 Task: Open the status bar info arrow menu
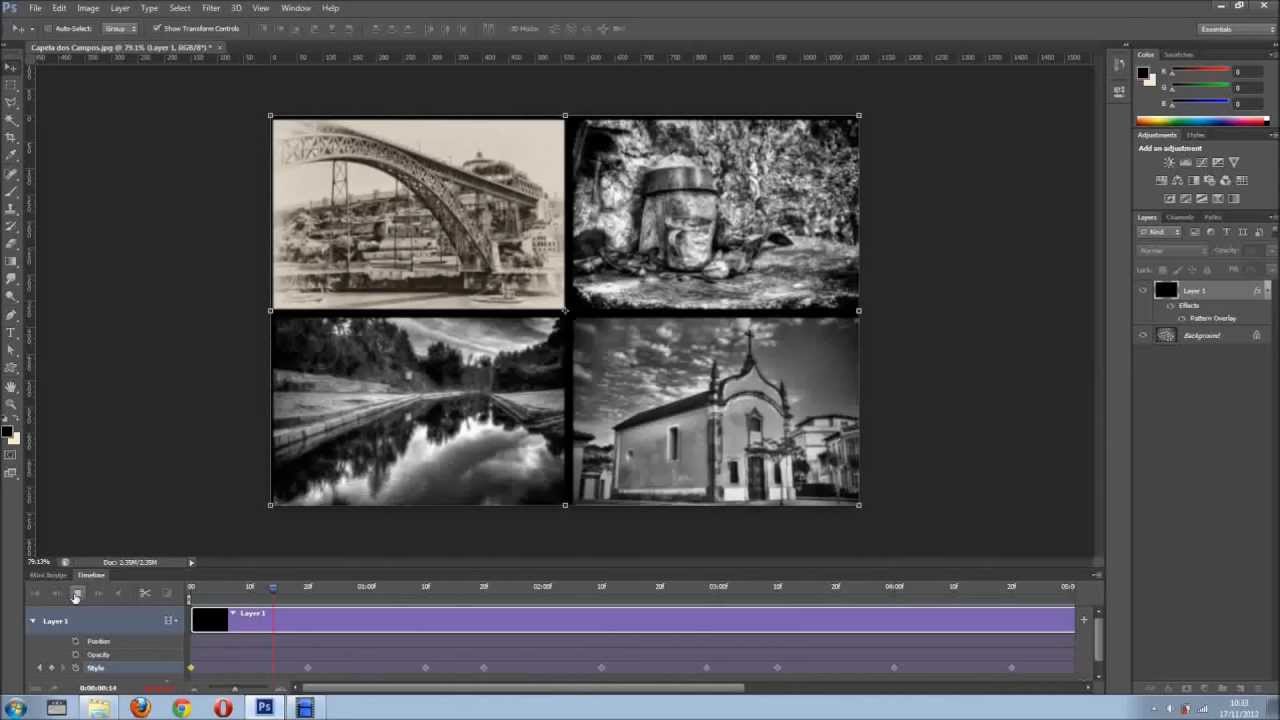pyautogui.click(x=191, y=562)
